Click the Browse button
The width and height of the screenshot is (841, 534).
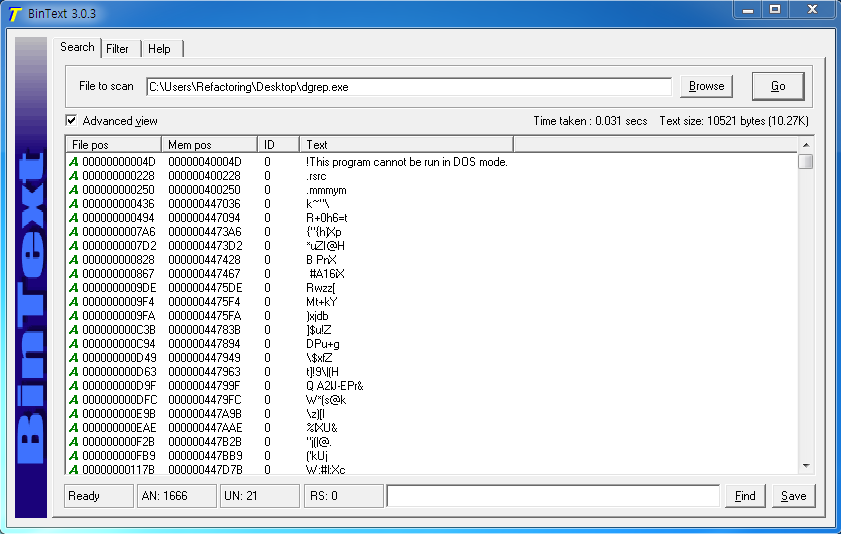[706, 86]
